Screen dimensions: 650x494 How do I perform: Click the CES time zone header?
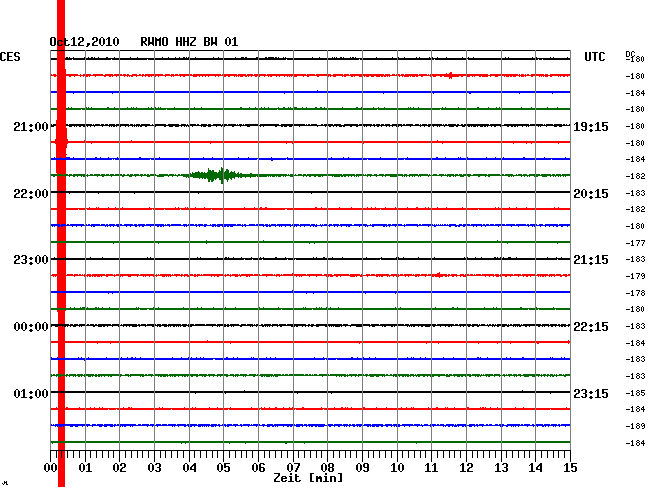10,57
